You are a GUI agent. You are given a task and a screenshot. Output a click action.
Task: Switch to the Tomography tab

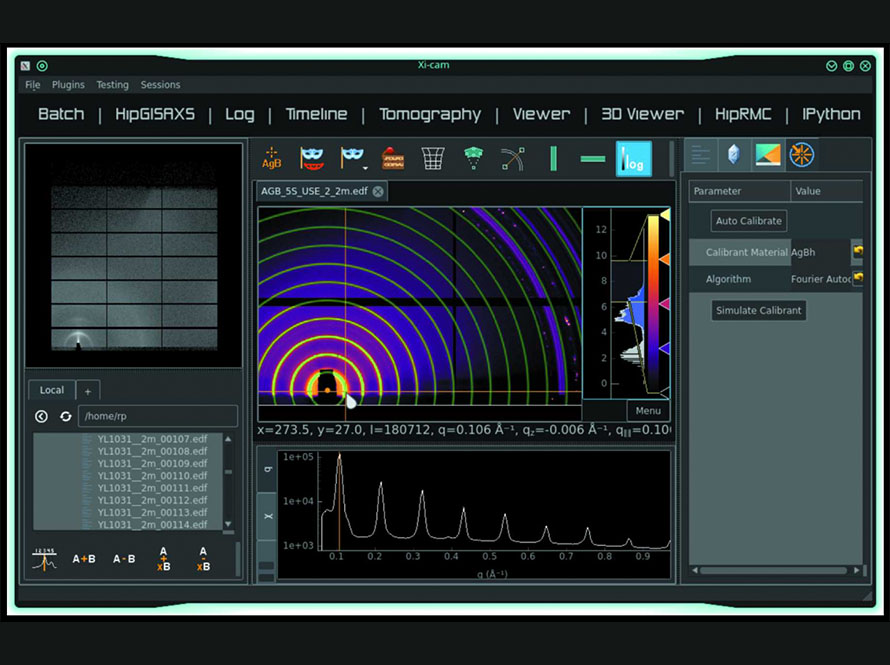[430, 114]
